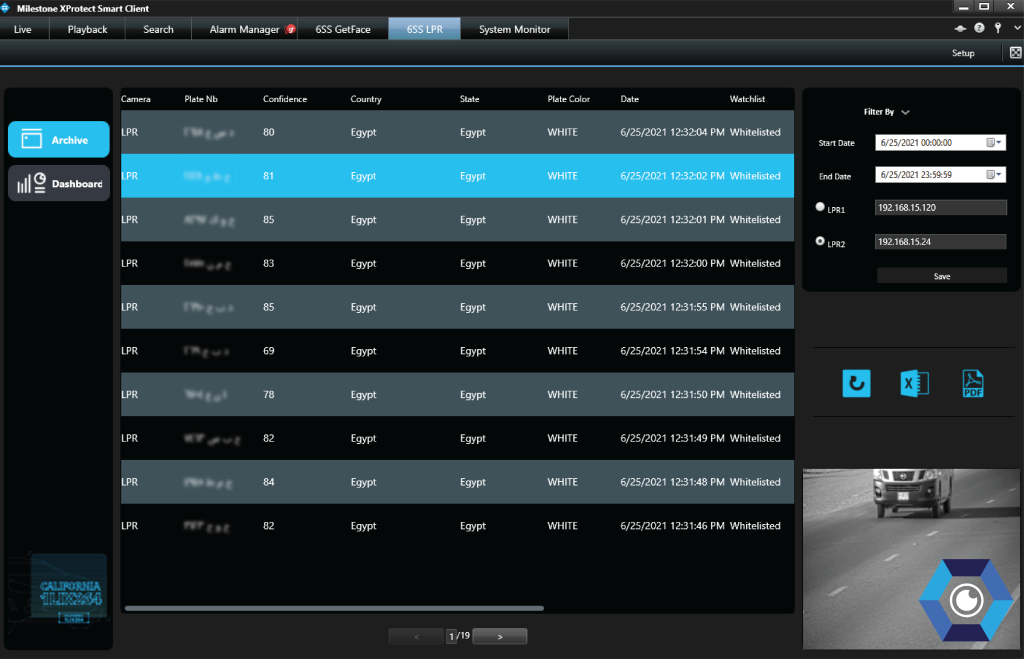Select the row dated 12:31:46 PM

(457, 526)
